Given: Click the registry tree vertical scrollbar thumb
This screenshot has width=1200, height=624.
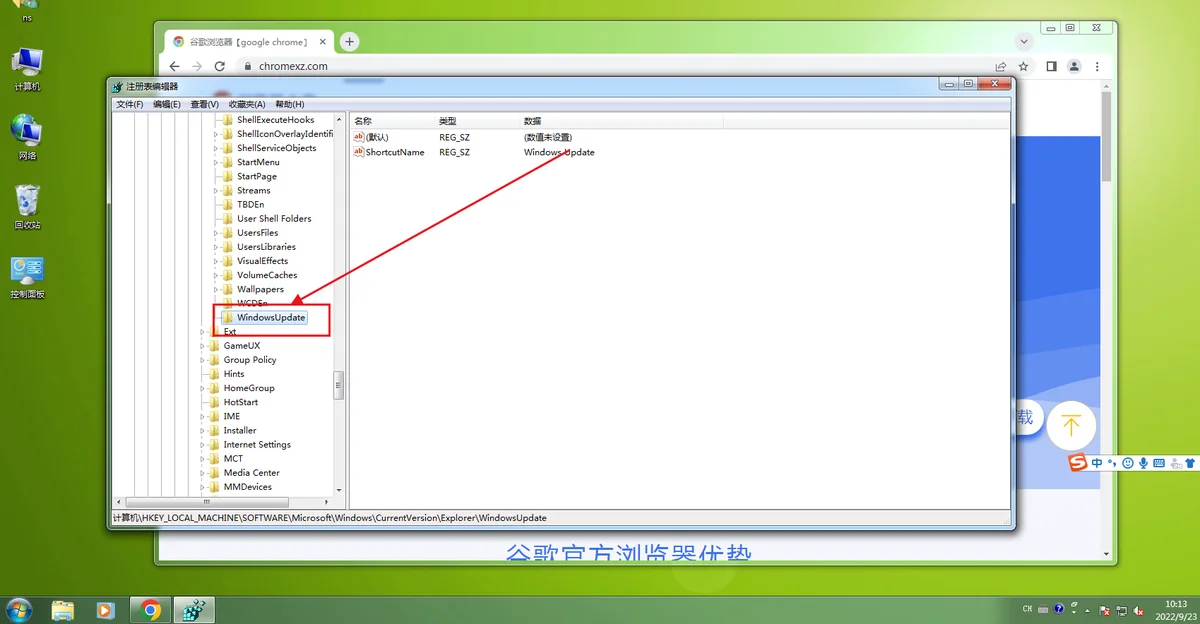Looking at the screenshot, I should 339,385.
